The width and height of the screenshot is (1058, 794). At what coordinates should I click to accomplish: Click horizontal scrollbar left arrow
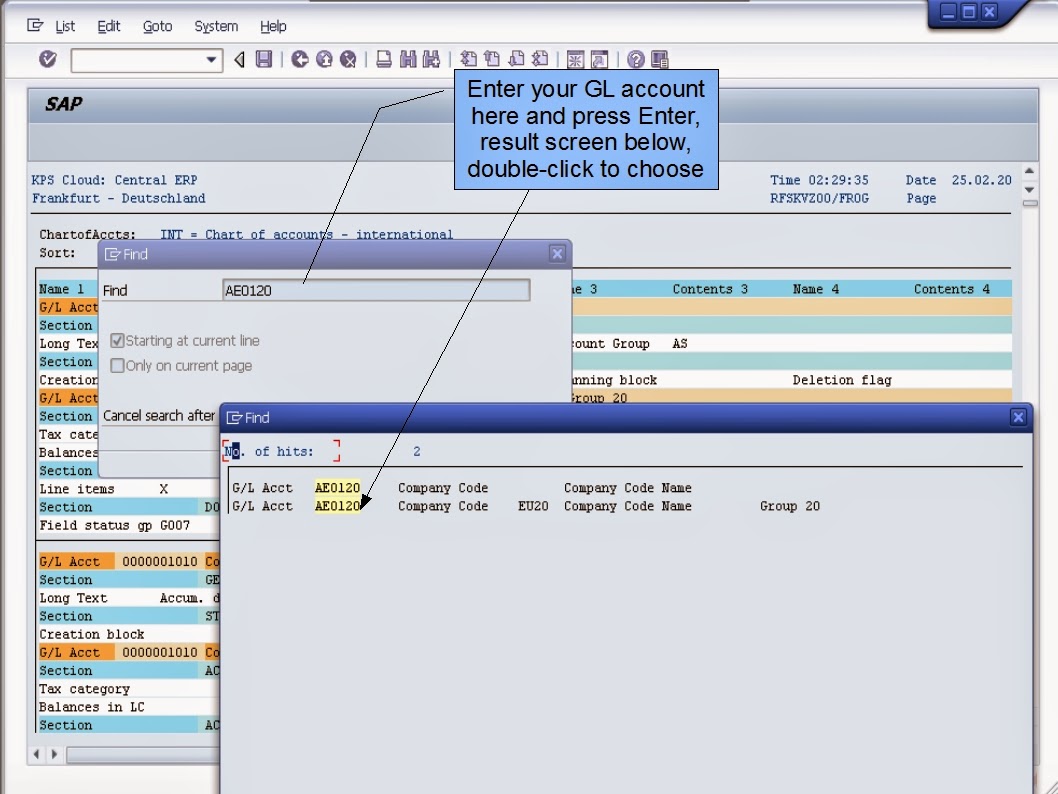click(36, 754)
